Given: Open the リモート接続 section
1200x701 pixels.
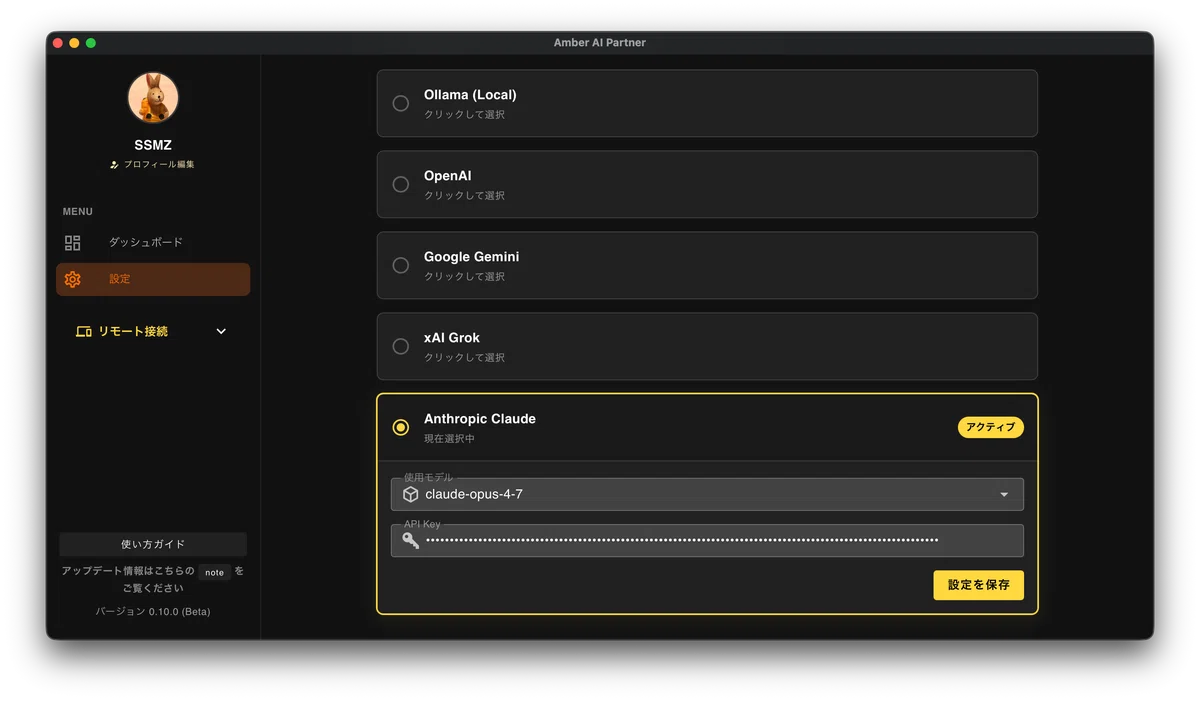Looking at the screenshot, I should click(153, 331).
